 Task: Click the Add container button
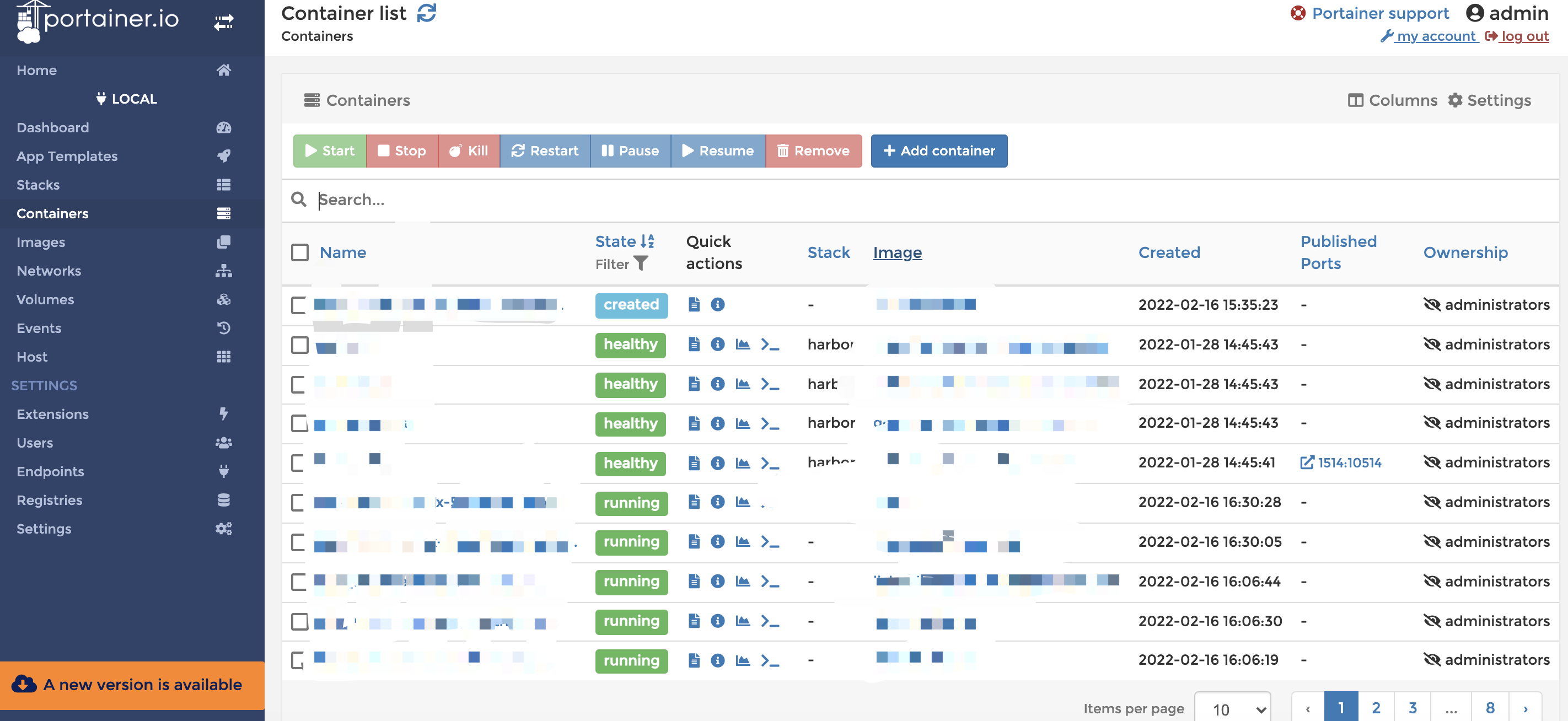coord(938,151)
